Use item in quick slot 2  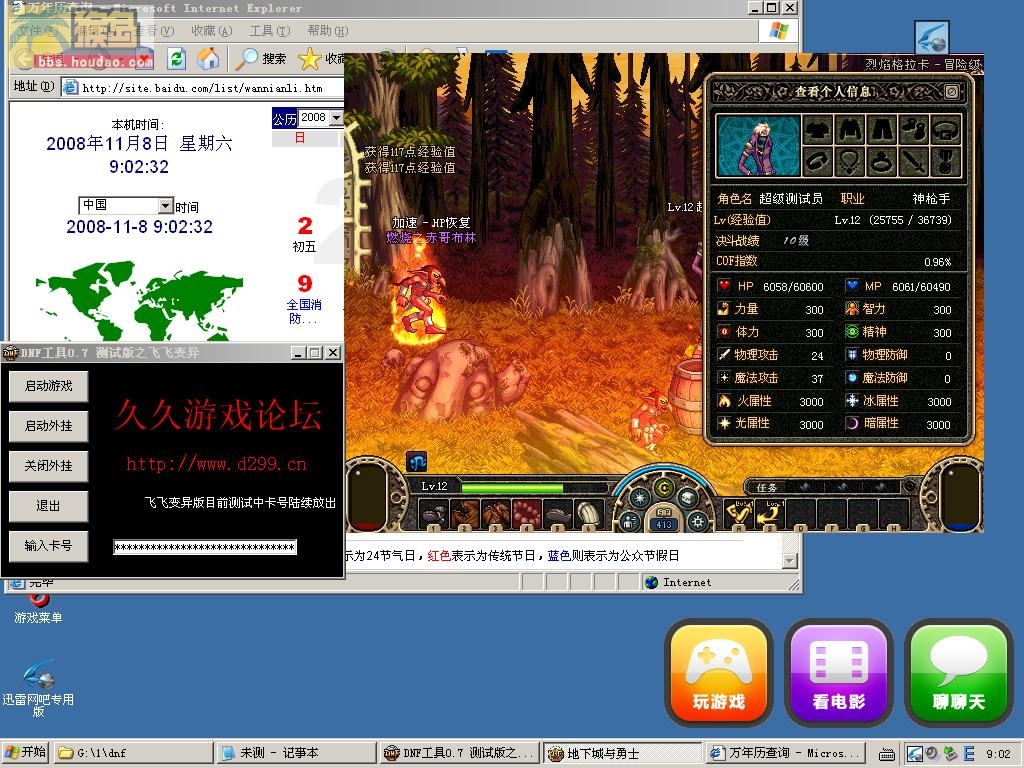tap(464, 513)
